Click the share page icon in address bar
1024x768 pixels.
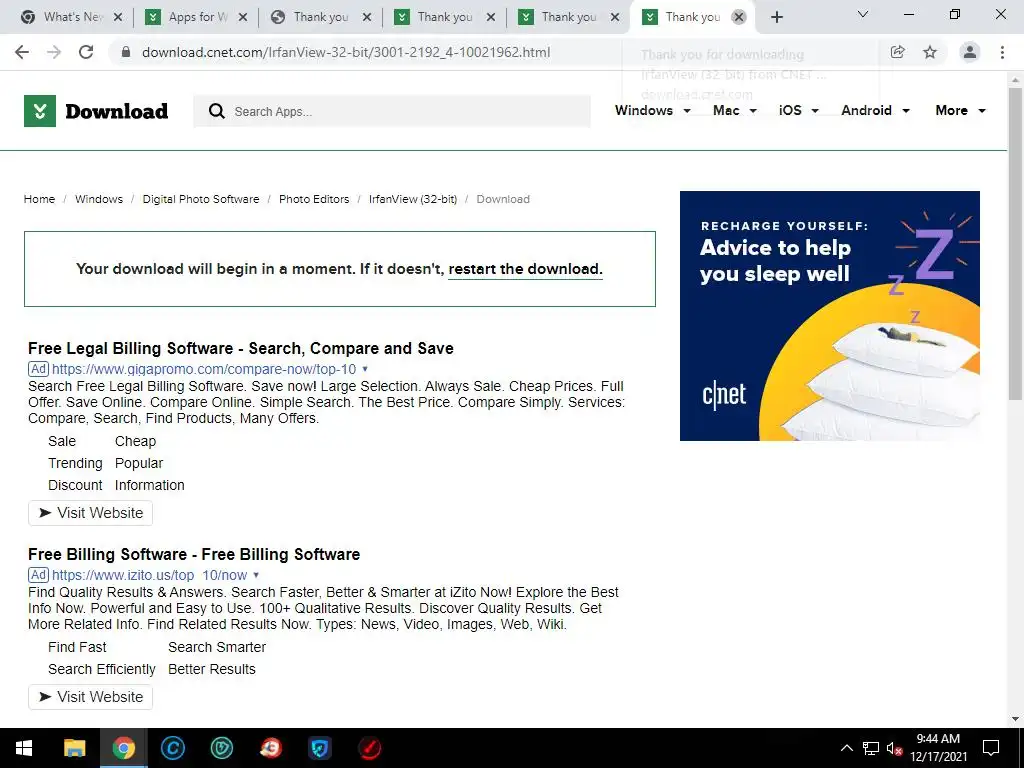(x=897, y=52)
